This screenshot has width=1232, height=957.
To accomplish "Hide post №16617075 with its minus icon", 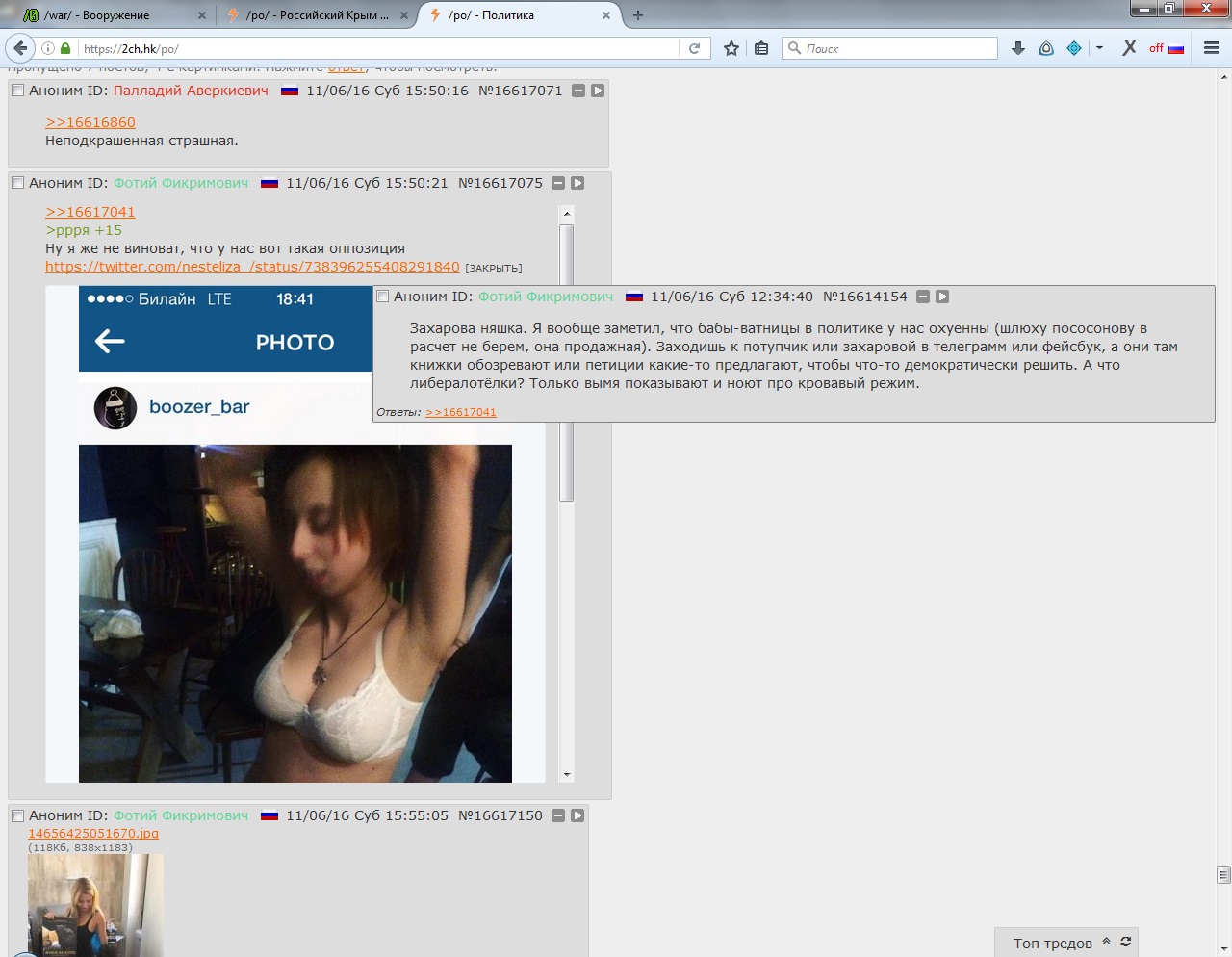I will [558, 183].
